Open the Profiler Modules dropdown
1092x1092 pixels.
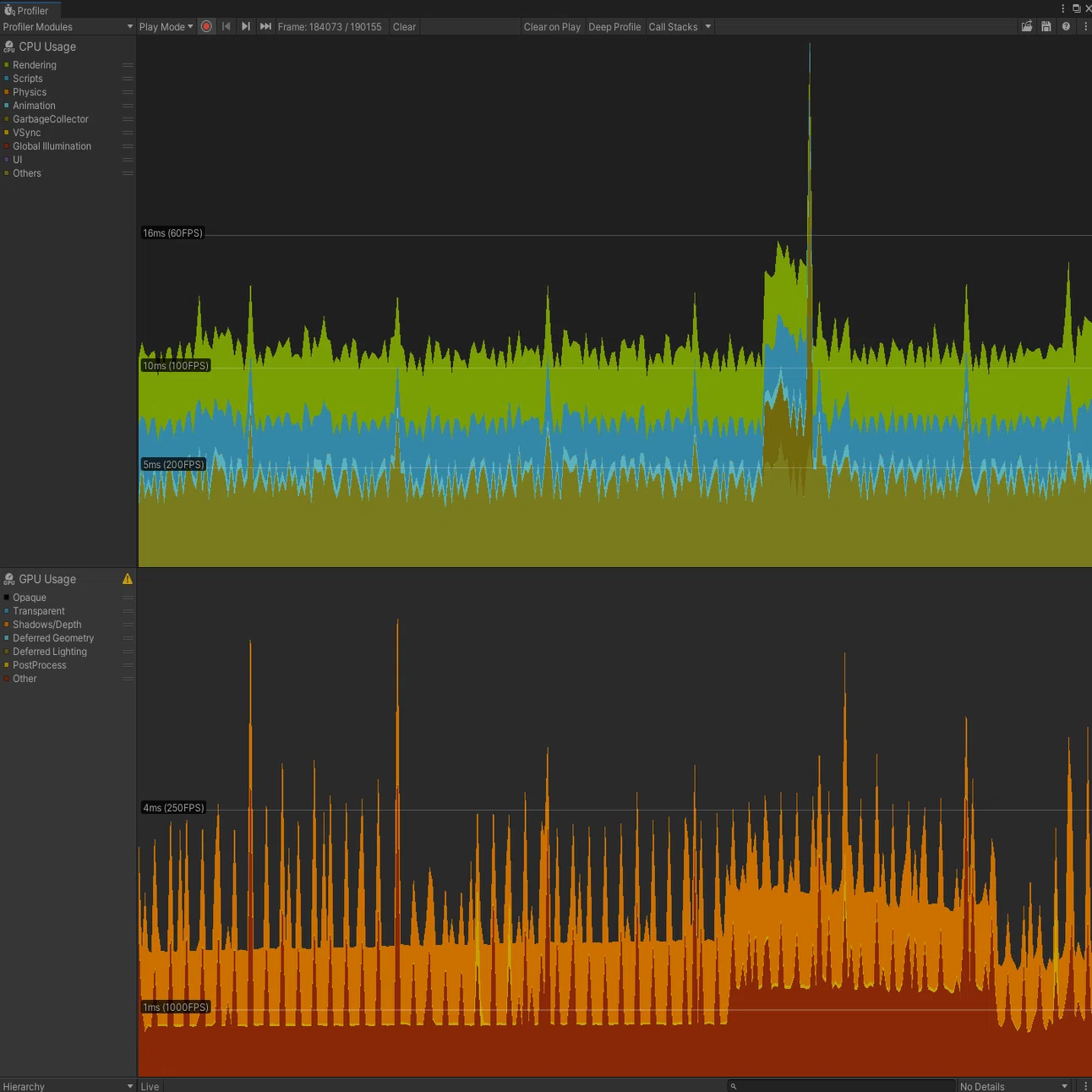[x=68, y=26]
